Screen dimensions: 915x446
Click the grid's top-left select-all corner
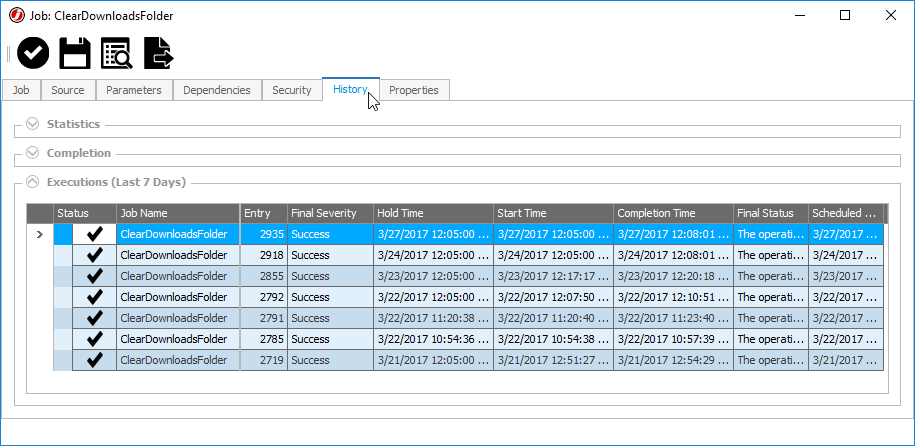[40, 213]
